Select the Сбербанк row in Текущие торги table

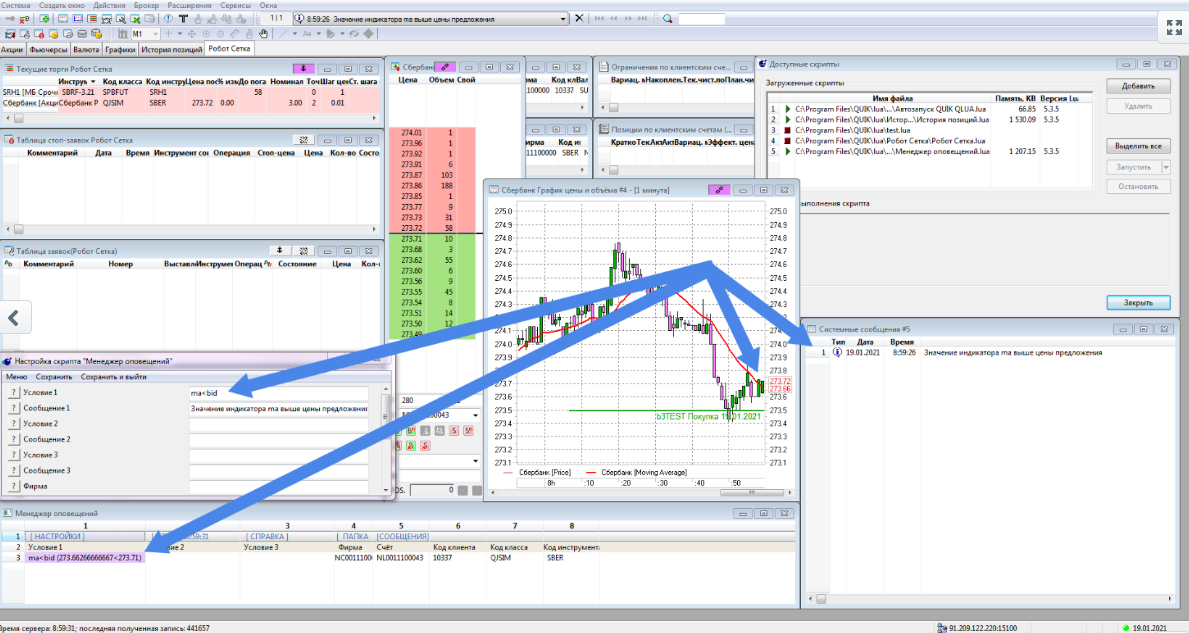190,103
